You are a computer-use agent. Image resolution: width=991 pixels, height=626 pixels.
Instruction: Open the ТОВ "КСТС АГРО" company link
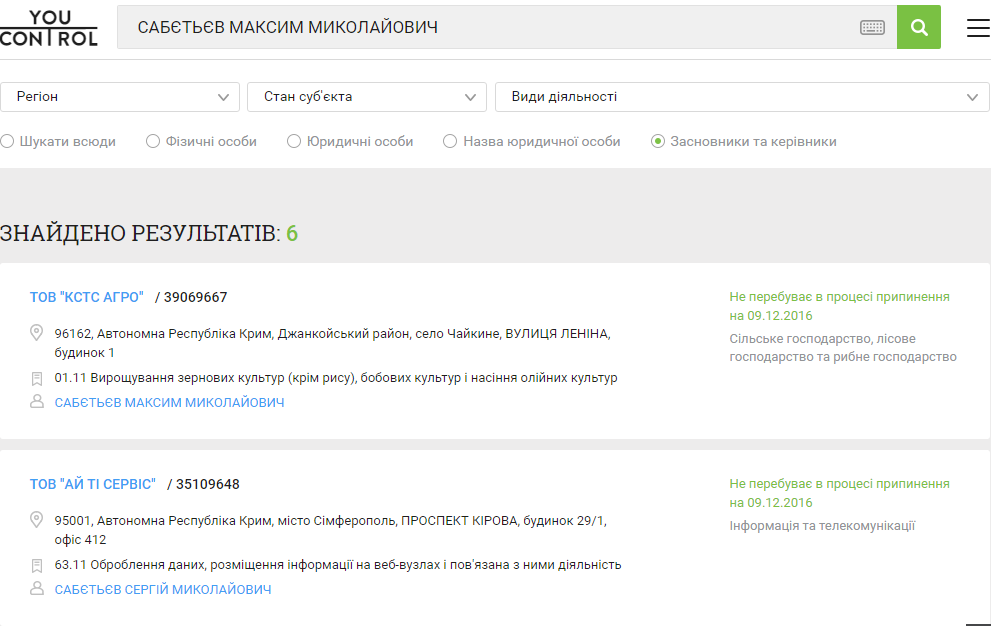87,297
